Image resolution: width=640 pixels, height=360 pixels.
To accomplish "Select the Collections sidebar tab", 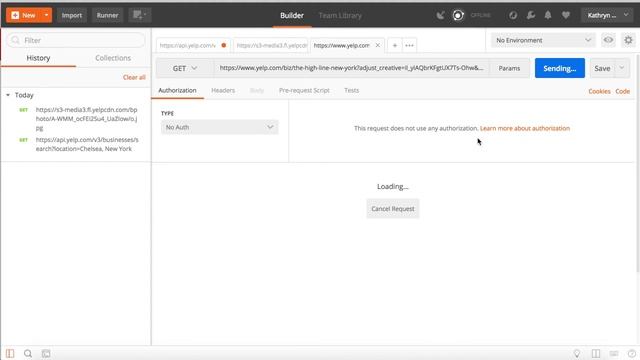I will coord(113,58).
